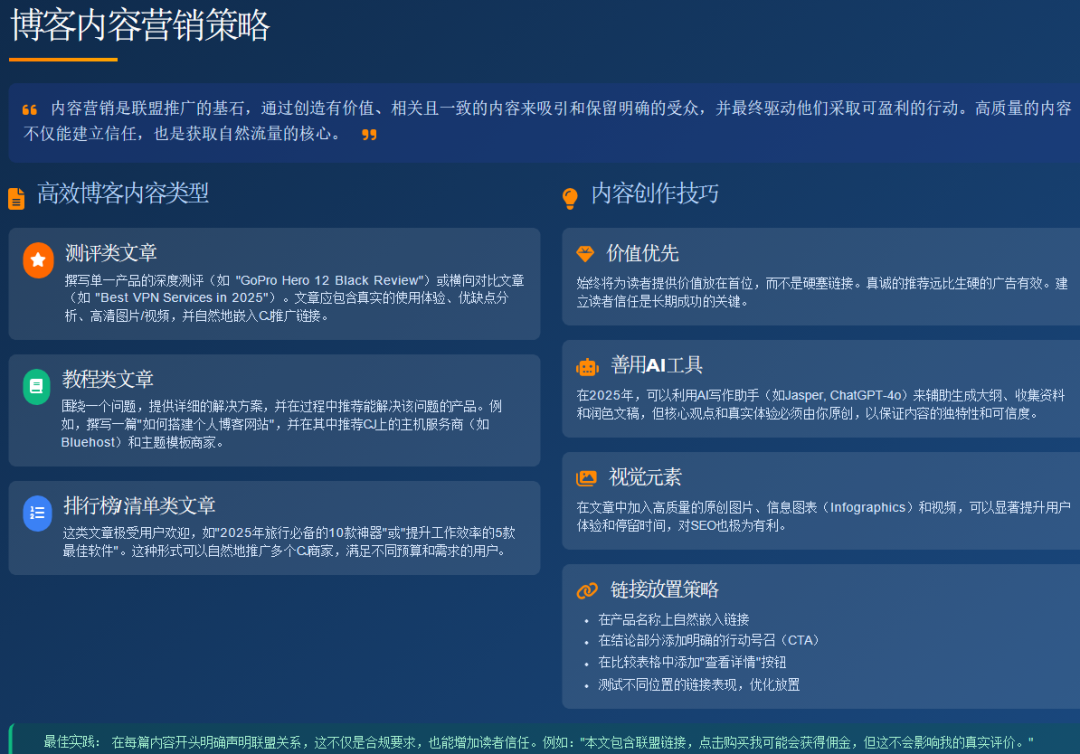This screenshot has height=754, width=1080.
Task: Click the 链接放置策略 heading
Action: pyautogui.click(x=666, y=590)
